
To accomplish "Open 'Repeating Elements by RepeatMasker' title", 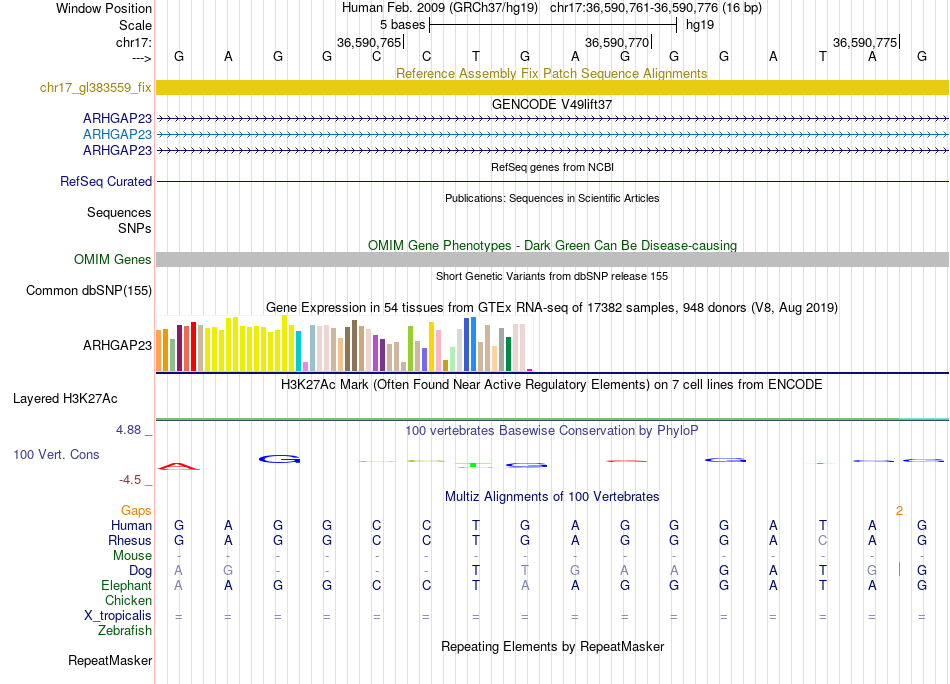I will pos(552,646).
